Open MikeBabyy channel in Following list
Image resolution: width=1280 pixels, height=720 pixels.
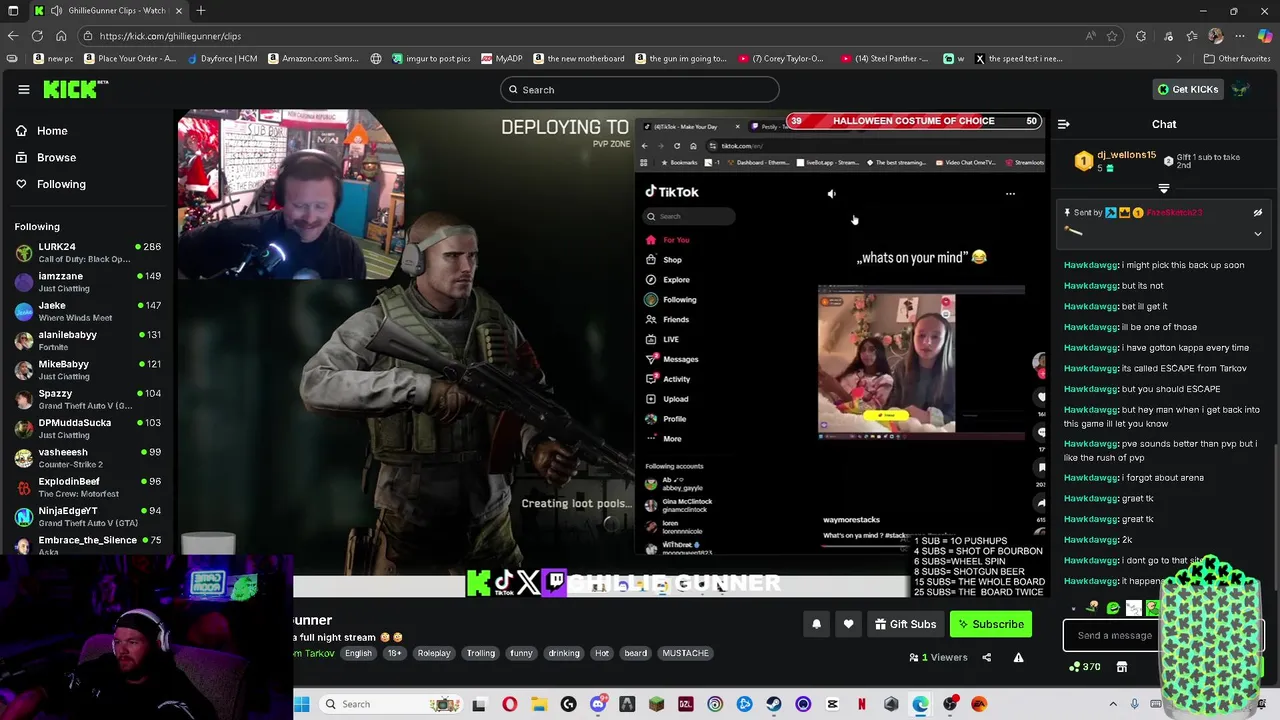(88, 370)
